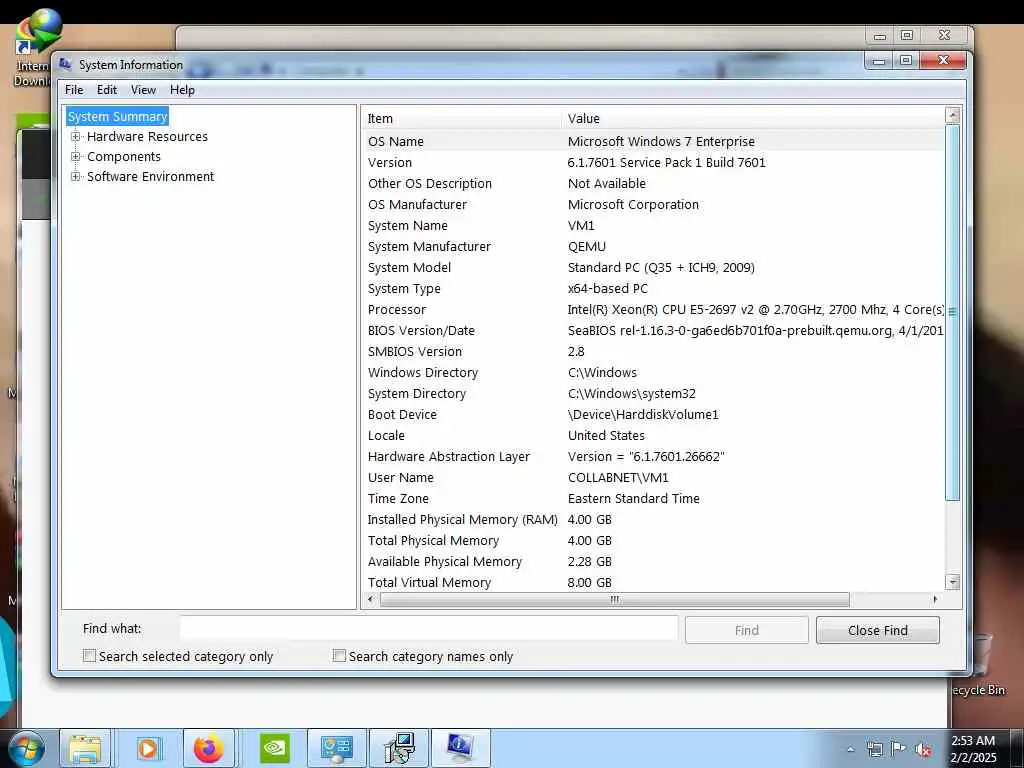This screenshot has width=1024, height=768.
Task: Select the User Name row
Action: [x=655, y=477]
